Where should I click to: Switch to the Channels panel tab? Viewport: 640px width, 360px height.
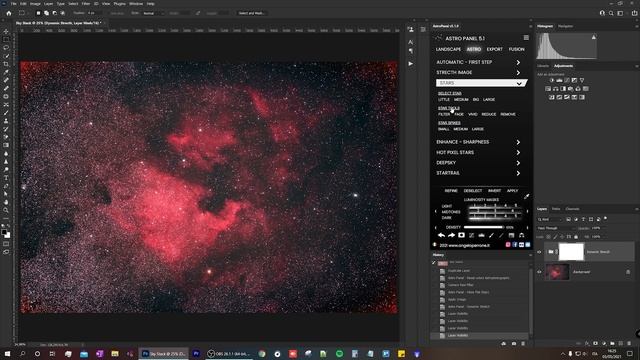[x=572, y=209]
